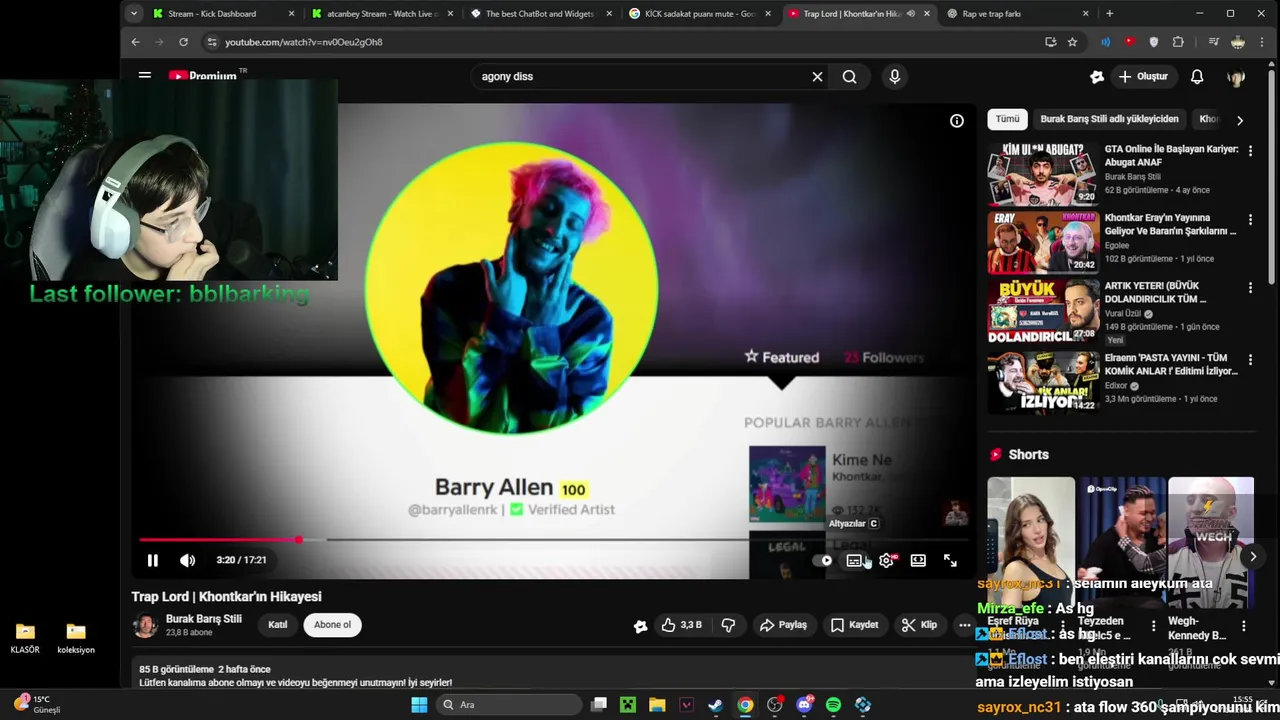The image size is (1280, 720).
Task: Mute the video volume speaker icon
Action: pos(188,561)
